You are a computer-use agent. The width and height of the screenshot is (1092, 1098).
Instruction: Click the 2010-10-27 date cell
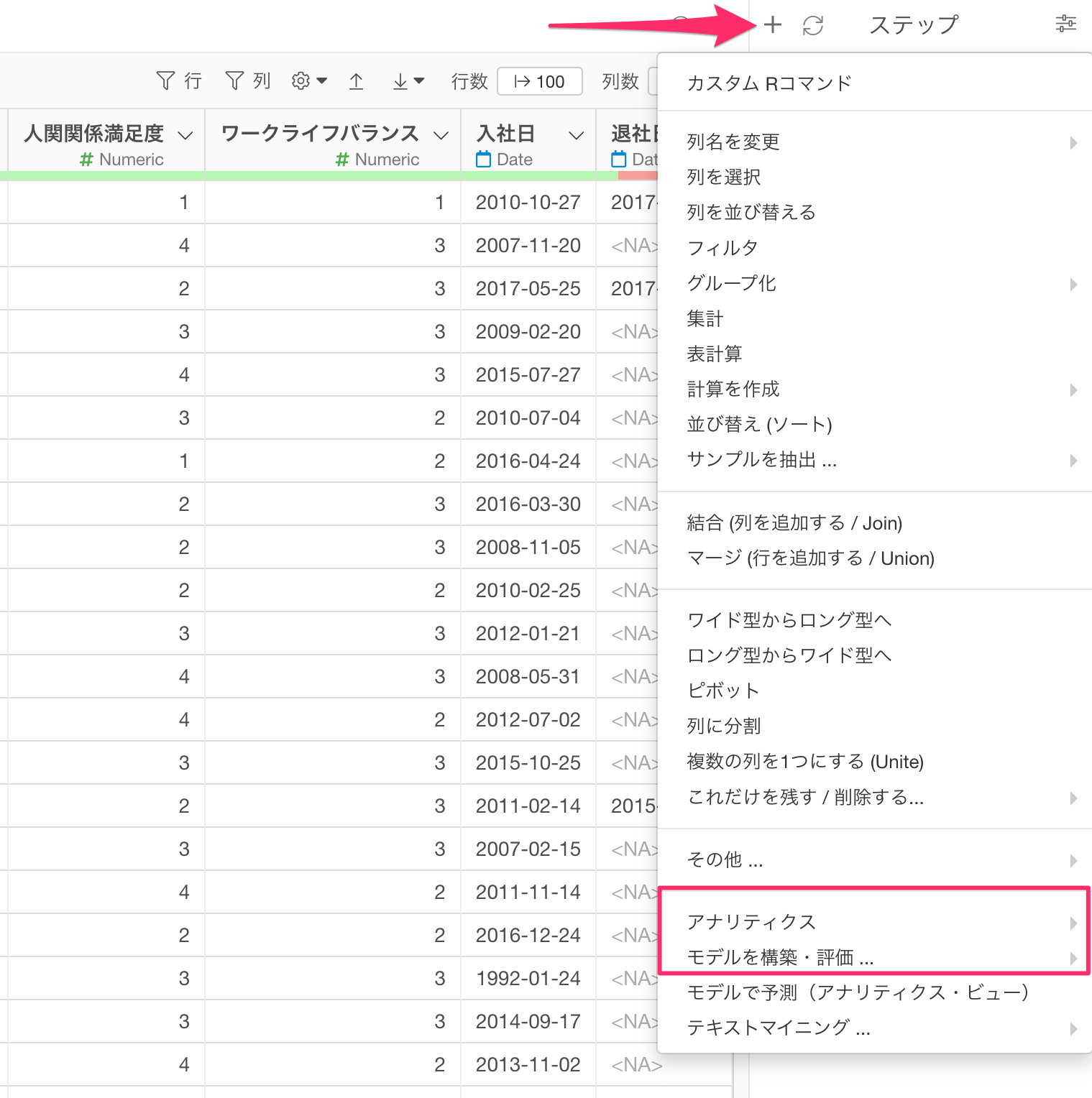(528, 203)
